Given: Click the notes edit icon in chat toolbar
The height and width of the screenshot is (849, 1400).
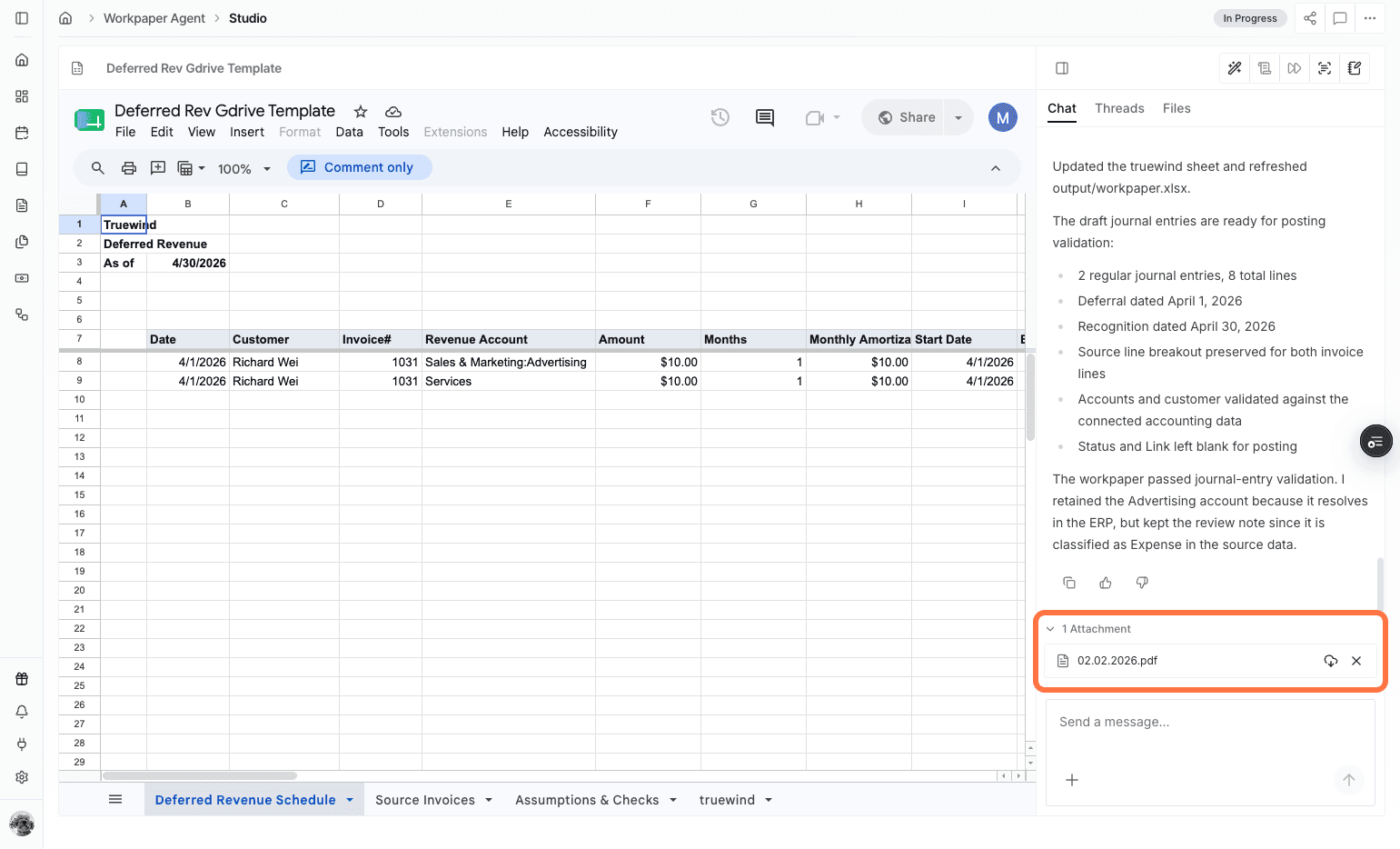Looking at the screenshot, I should [x=1355, y=68].
